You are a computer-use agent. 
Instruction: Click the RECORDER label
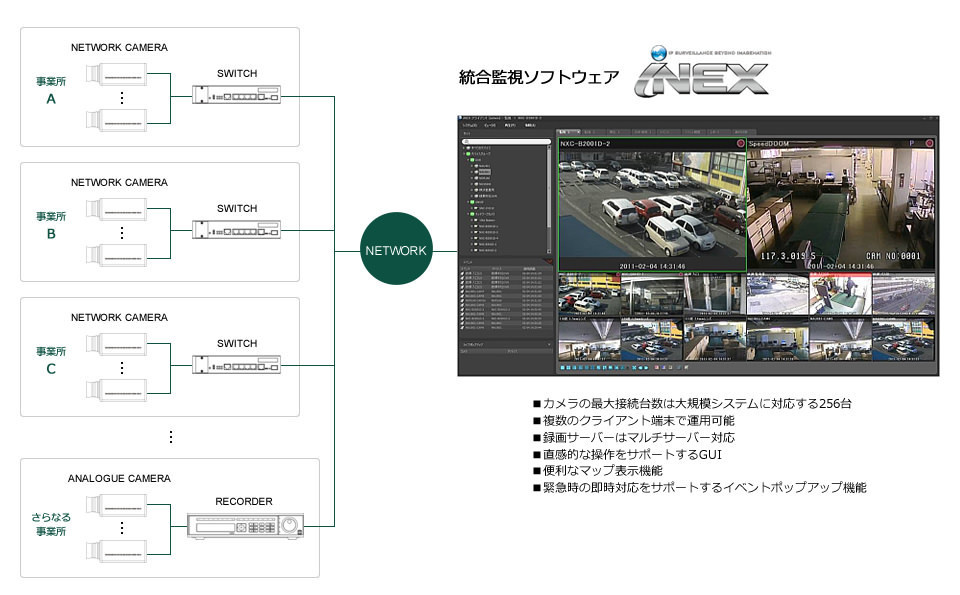tap(244, 501)
